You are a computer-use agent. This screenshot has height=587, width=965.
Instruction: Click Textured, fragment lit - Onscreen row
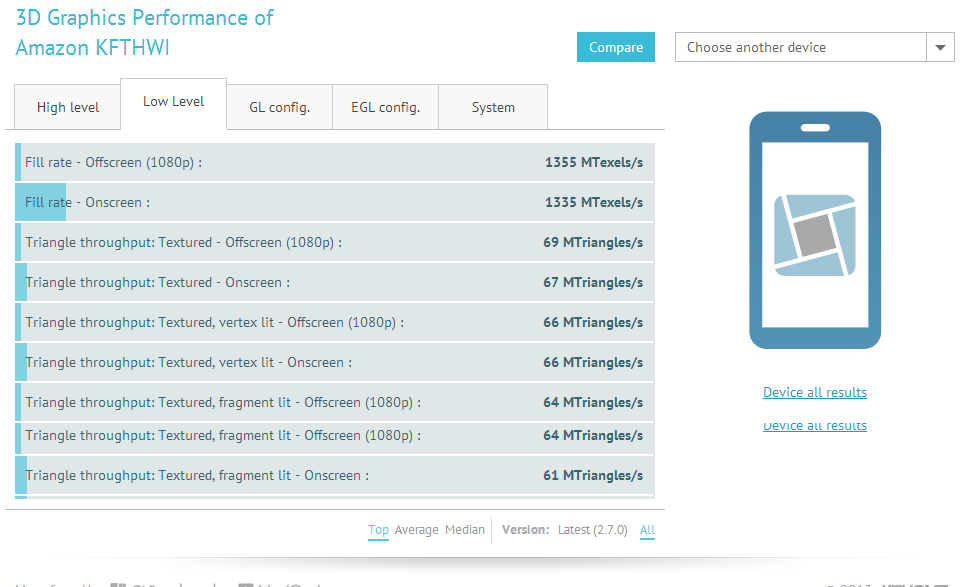tap(335, 476)
